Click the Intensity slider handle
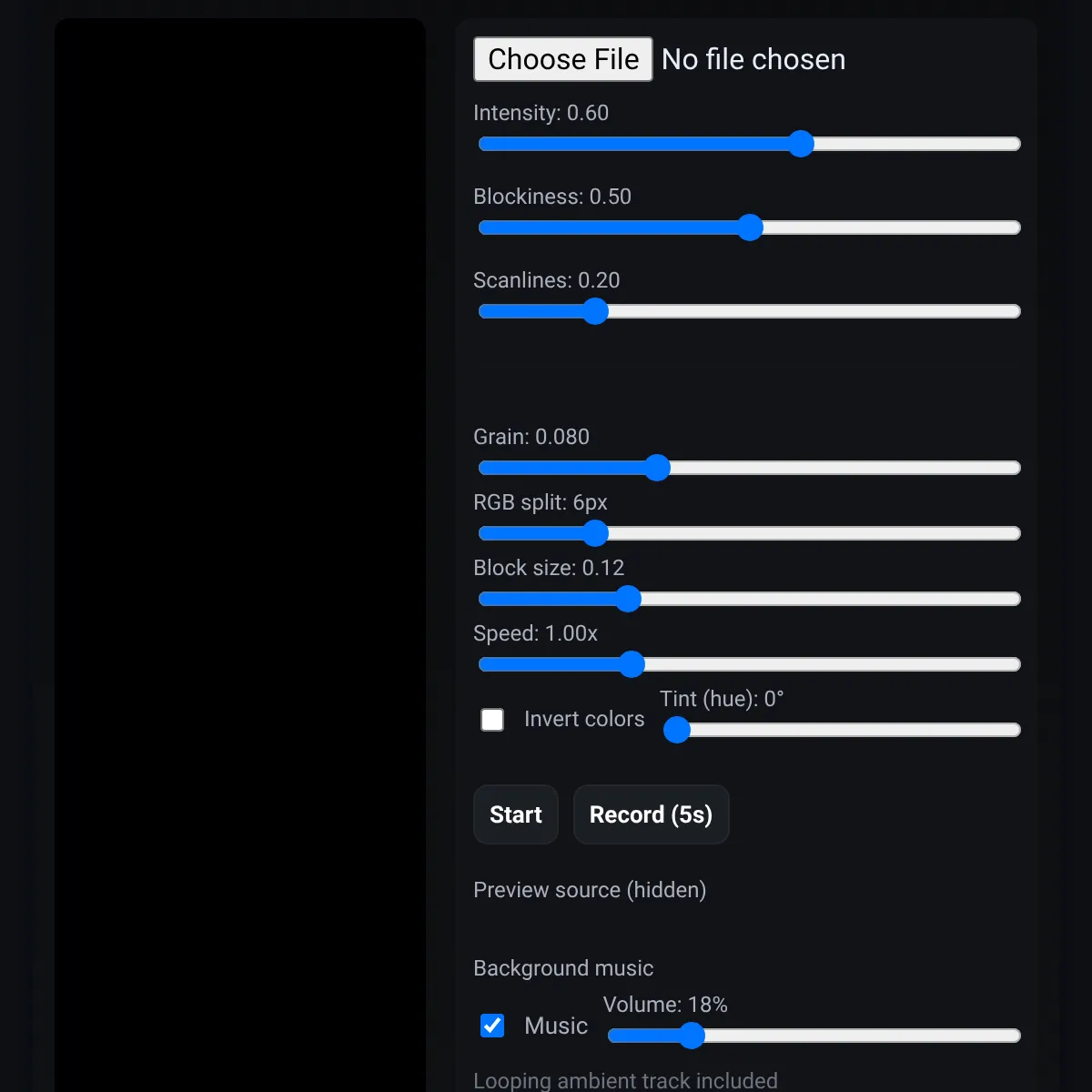Image resolution: width=1092 pixels, height=1092 pixels. coord(801,144)
